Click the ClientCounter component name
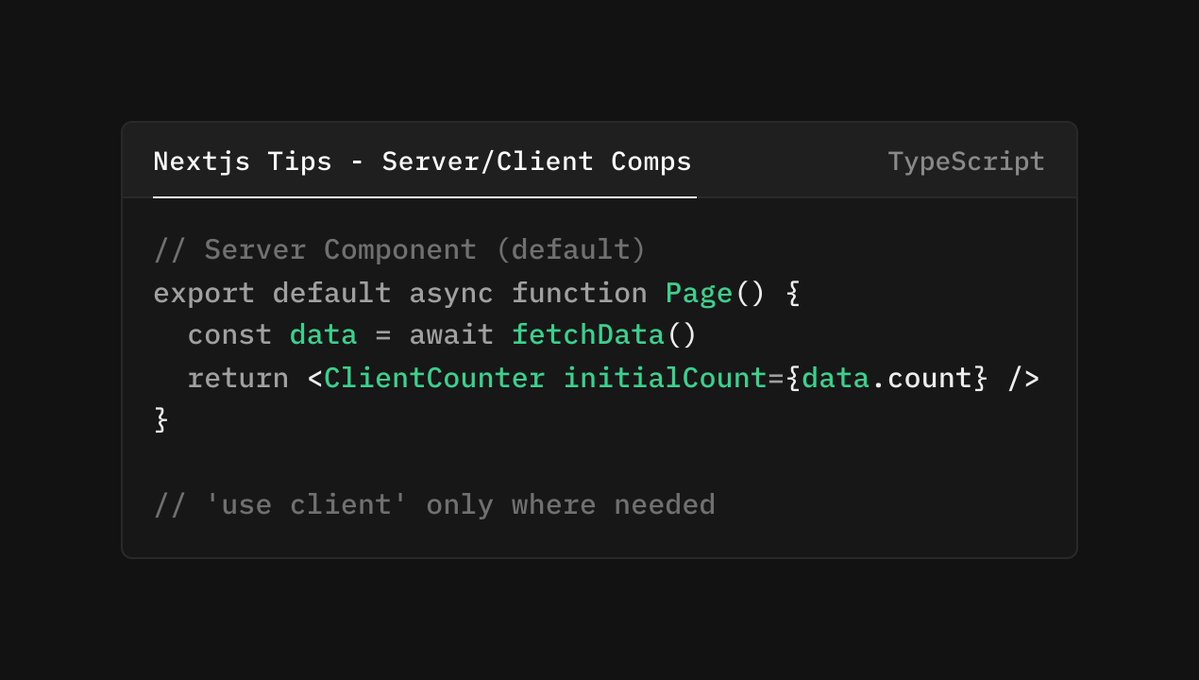Viewport: 1199px width, 680px height. tap(434, 377)
